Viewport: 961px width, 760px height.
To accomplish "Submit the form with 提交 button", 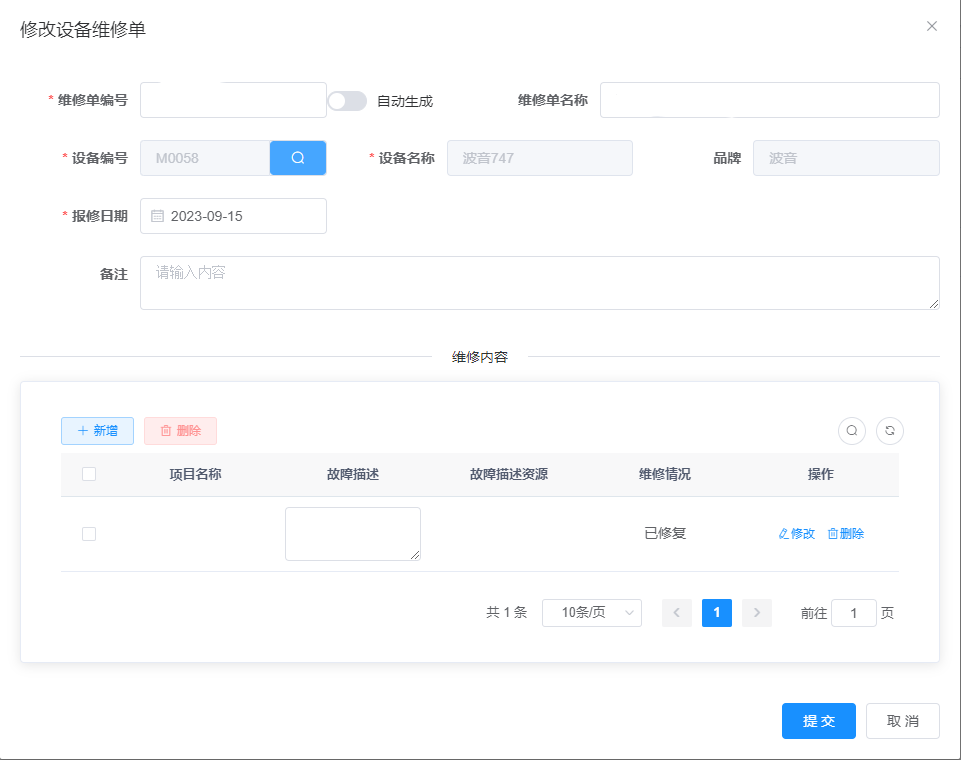I will pyautogui.click(x=819, y=721).
